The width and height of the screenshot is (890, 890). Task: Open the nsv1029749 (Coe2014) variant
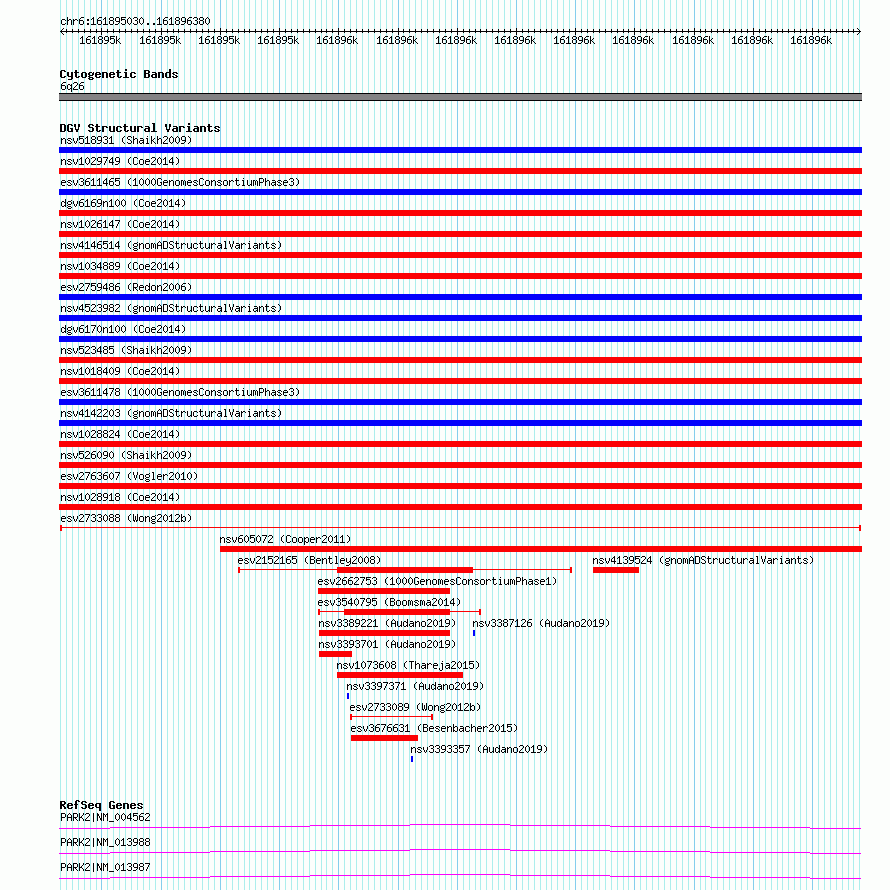tap(120, 161)
